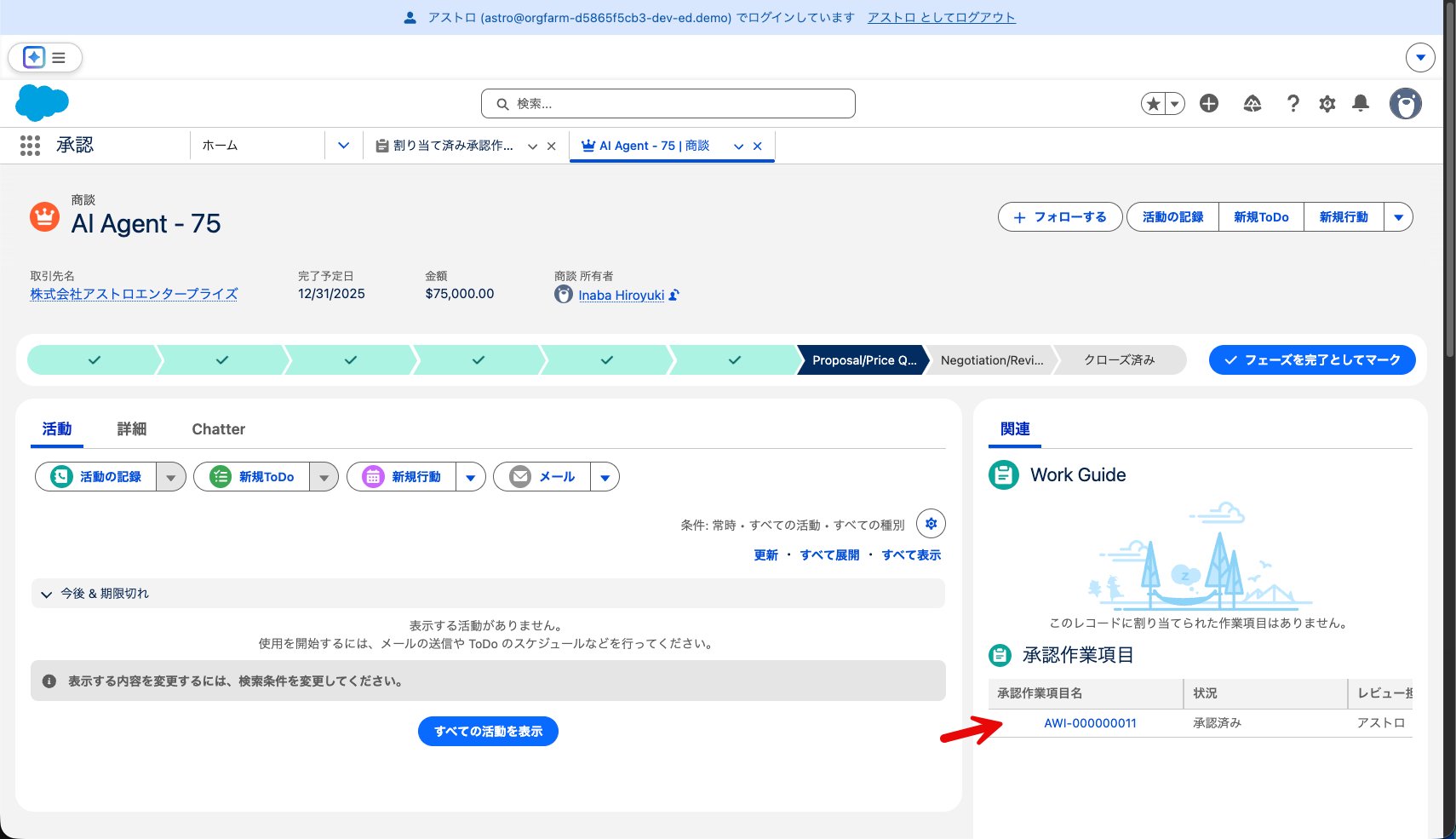
Task: Open the Help question mark icon
Action: pyautogui.click(x=1293, y=104)
